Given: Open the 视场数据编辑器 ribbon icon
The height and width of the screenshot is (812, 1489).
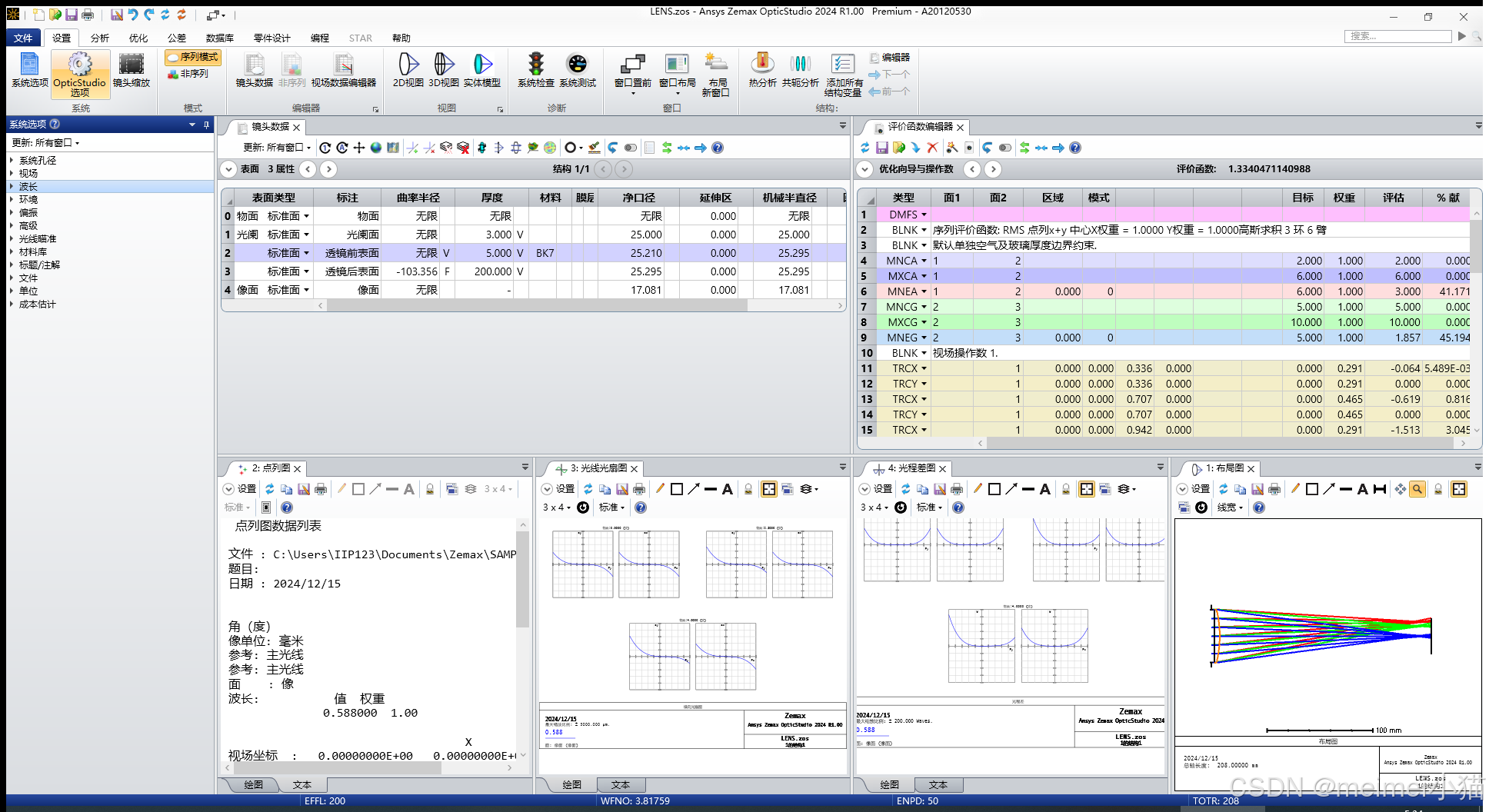Looking at the screenshot, I should pos(344,71).
